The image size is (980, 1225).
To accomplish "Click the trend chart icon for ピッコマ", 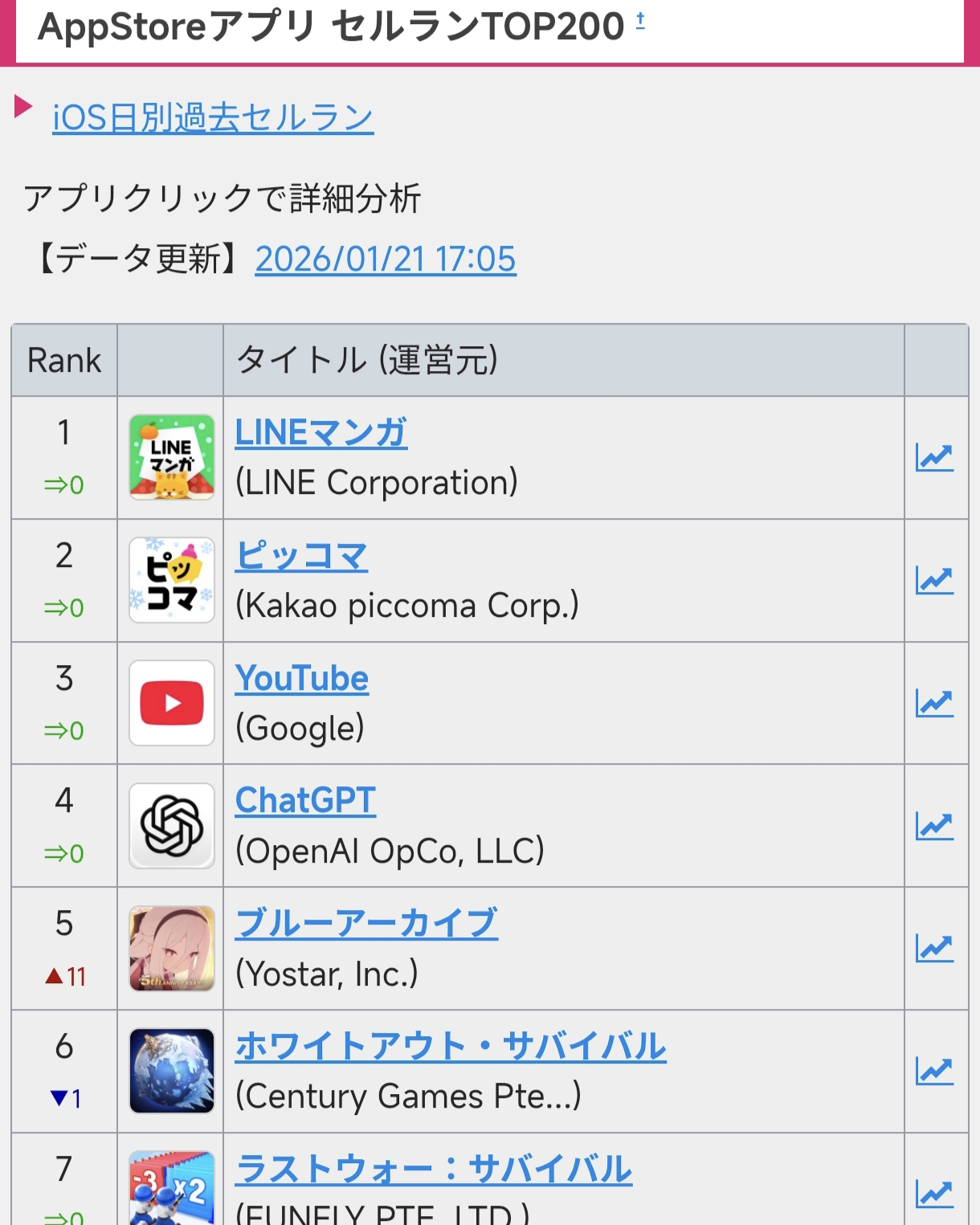I will 934,581.
